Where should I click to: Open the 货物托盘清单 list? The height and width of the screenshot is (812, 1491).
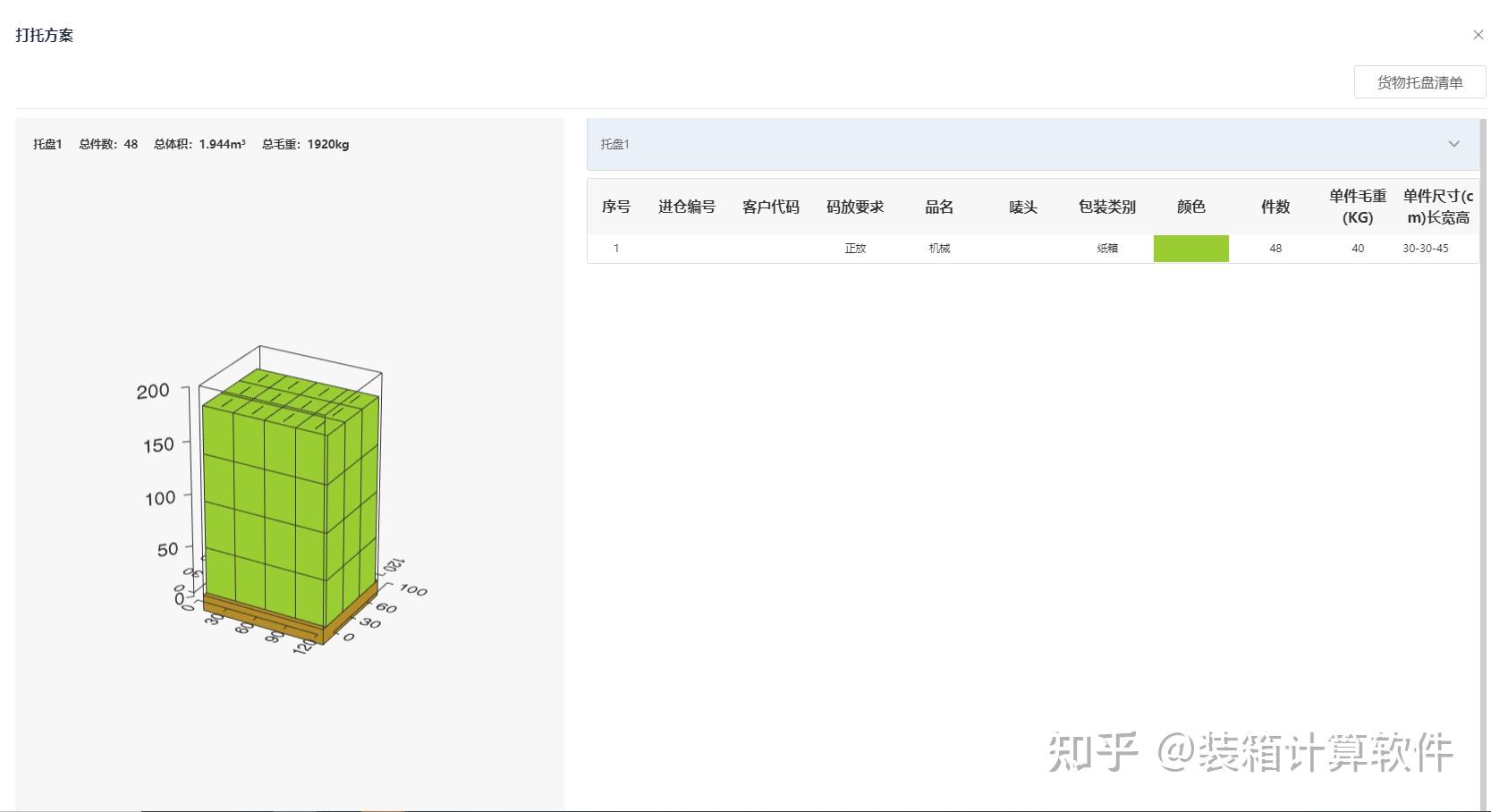tap(1419, 81)
